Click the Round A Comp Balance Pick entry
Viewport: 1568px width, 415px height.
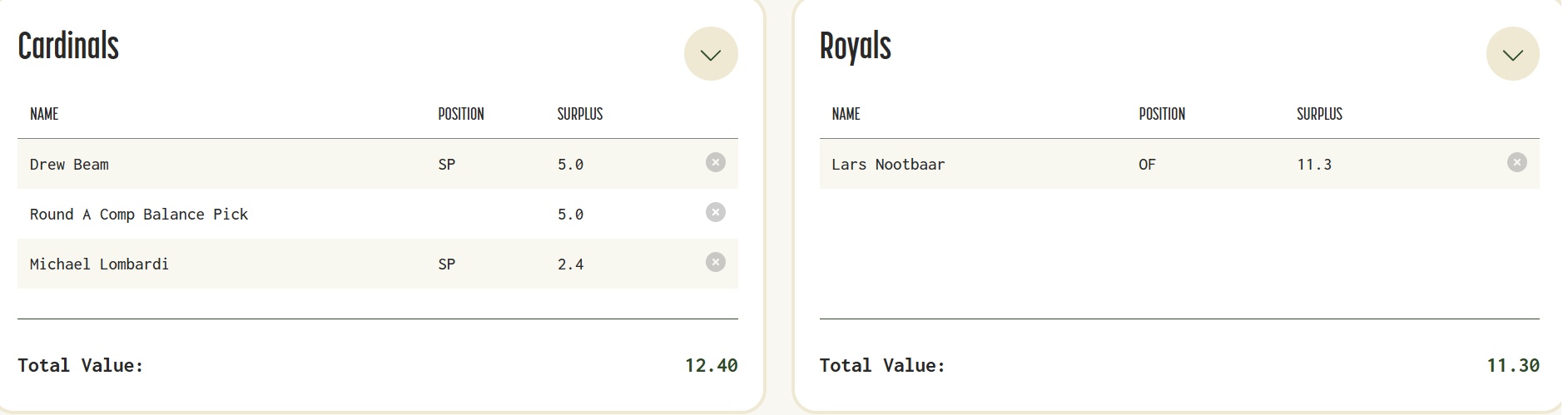coord(139,215)
